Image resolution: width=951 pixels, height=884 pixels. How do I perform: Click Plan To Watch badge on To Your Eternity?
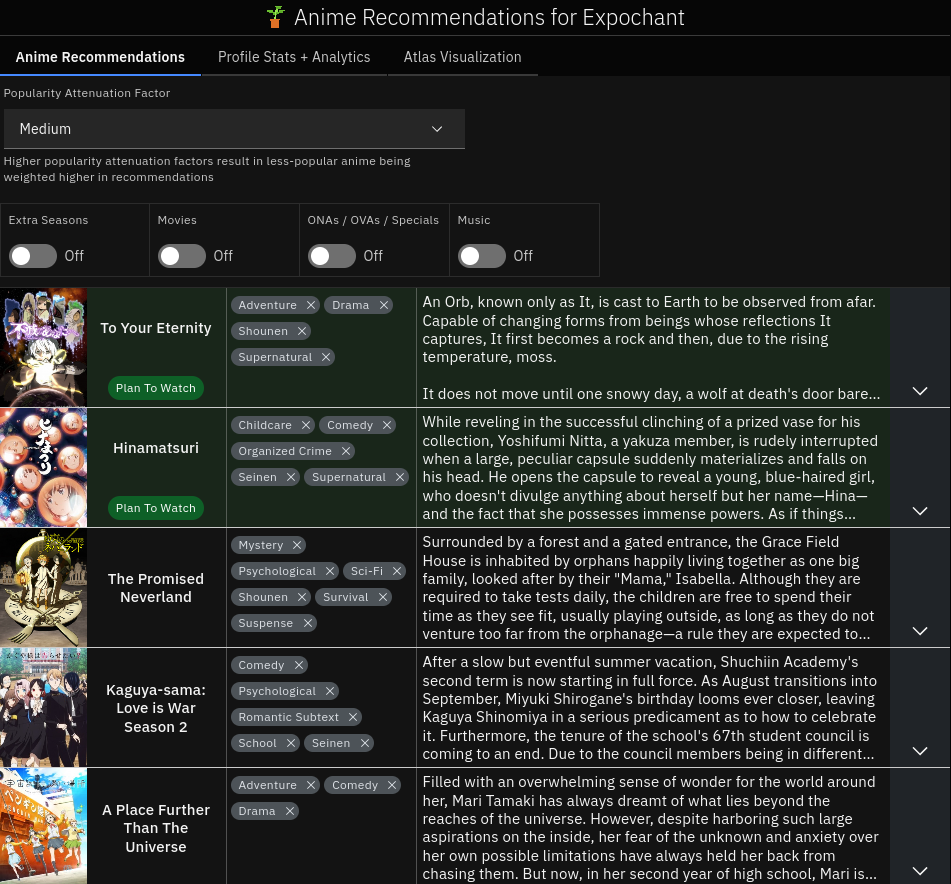156,388
